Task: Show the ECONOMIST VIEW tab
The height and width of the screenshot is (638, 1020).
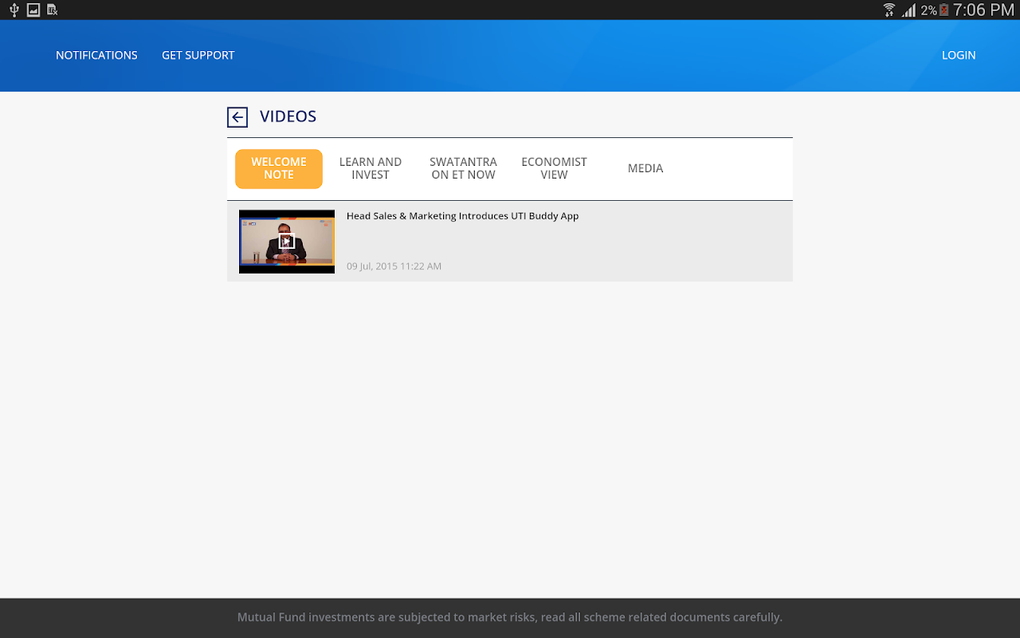Action: [x=554, y=168]
